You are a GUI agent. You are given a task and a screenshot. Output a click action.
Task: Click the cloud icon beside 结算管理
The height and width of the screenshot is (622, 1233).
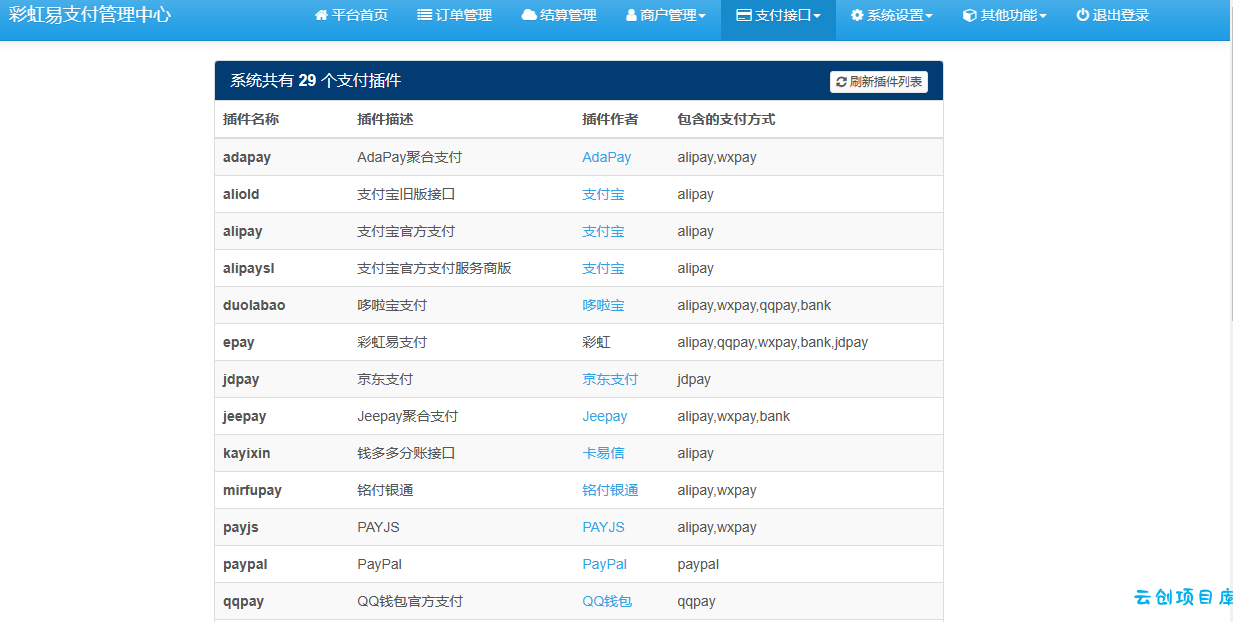[529, 16]
